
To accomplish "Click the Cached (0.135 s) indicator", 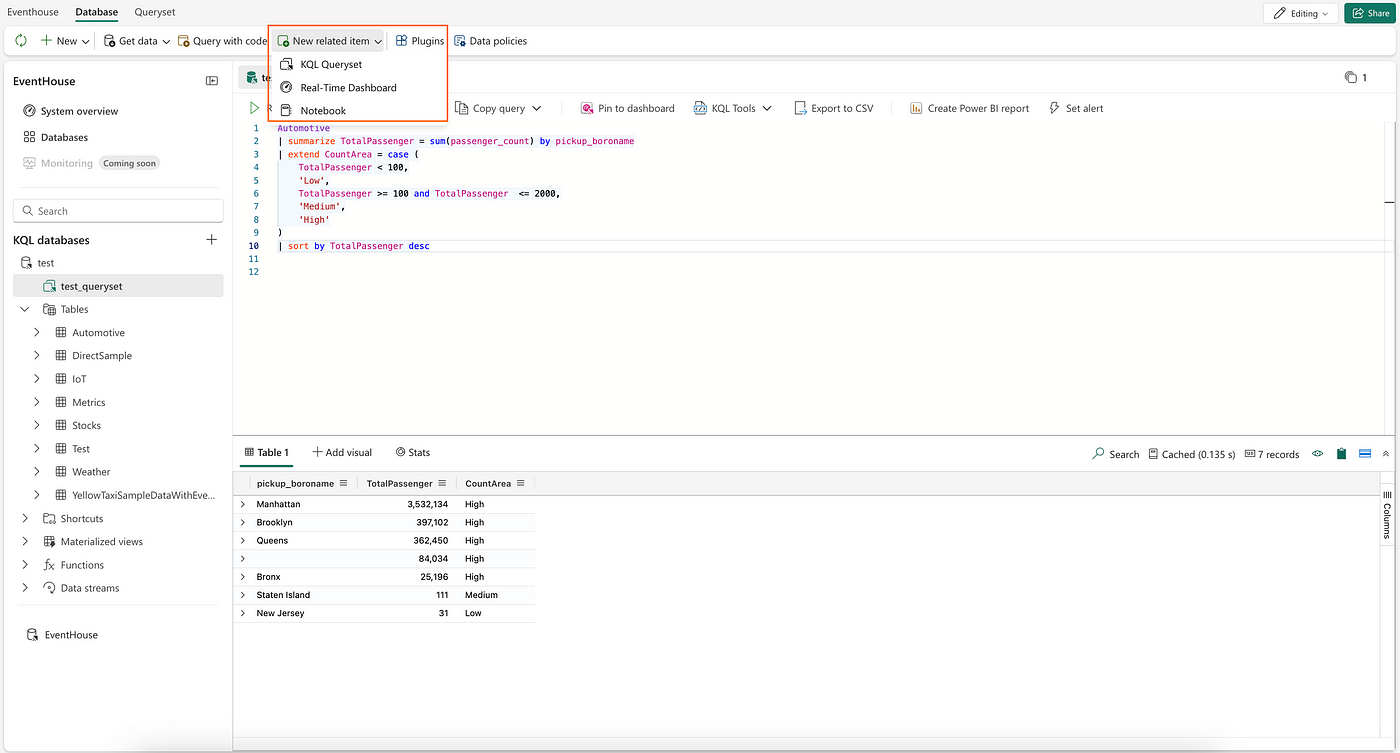I will pos(1191,454).
